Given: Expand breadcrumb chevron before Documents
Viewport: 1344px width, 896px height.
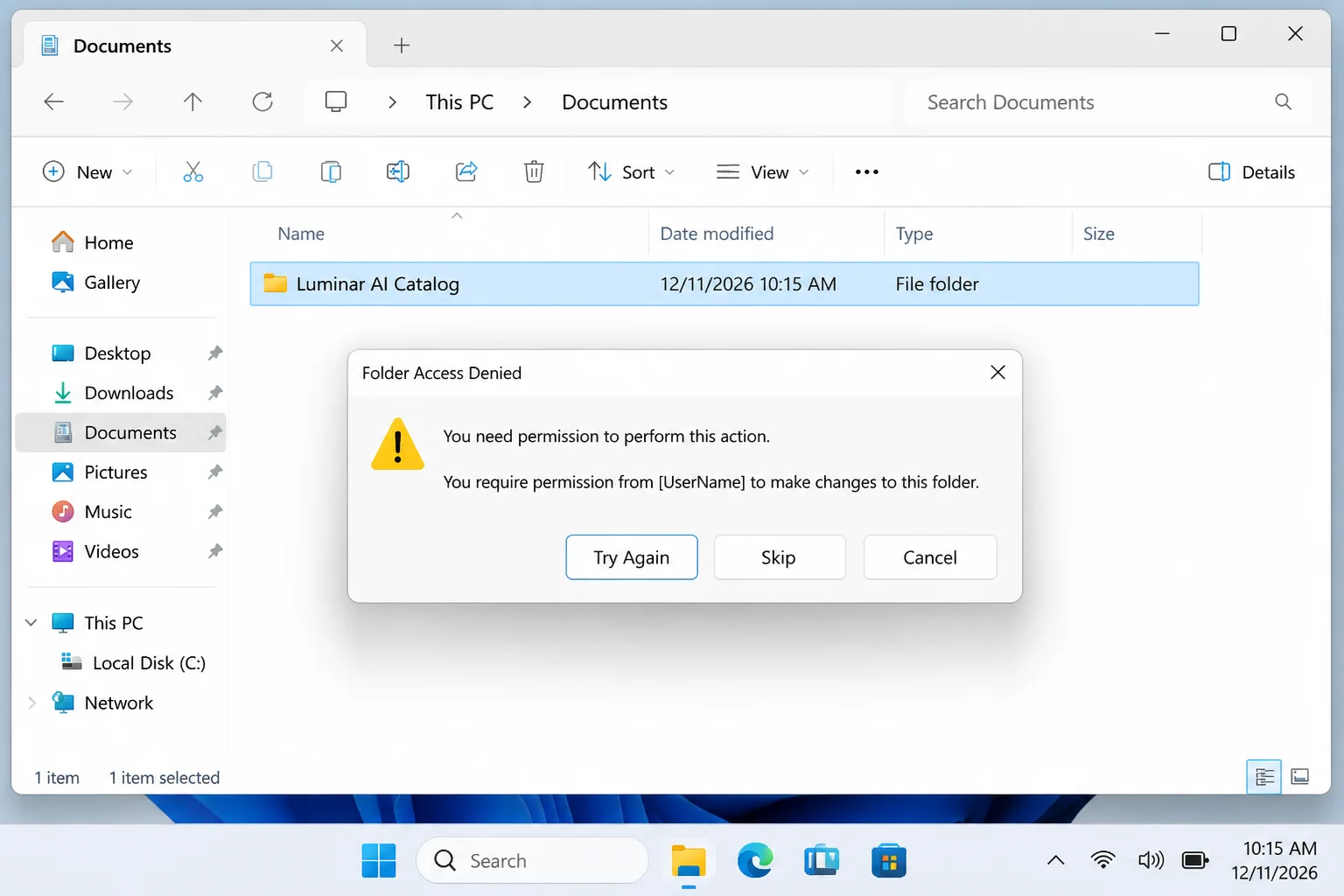Looking at the screenshot, I should coord(527,102).
